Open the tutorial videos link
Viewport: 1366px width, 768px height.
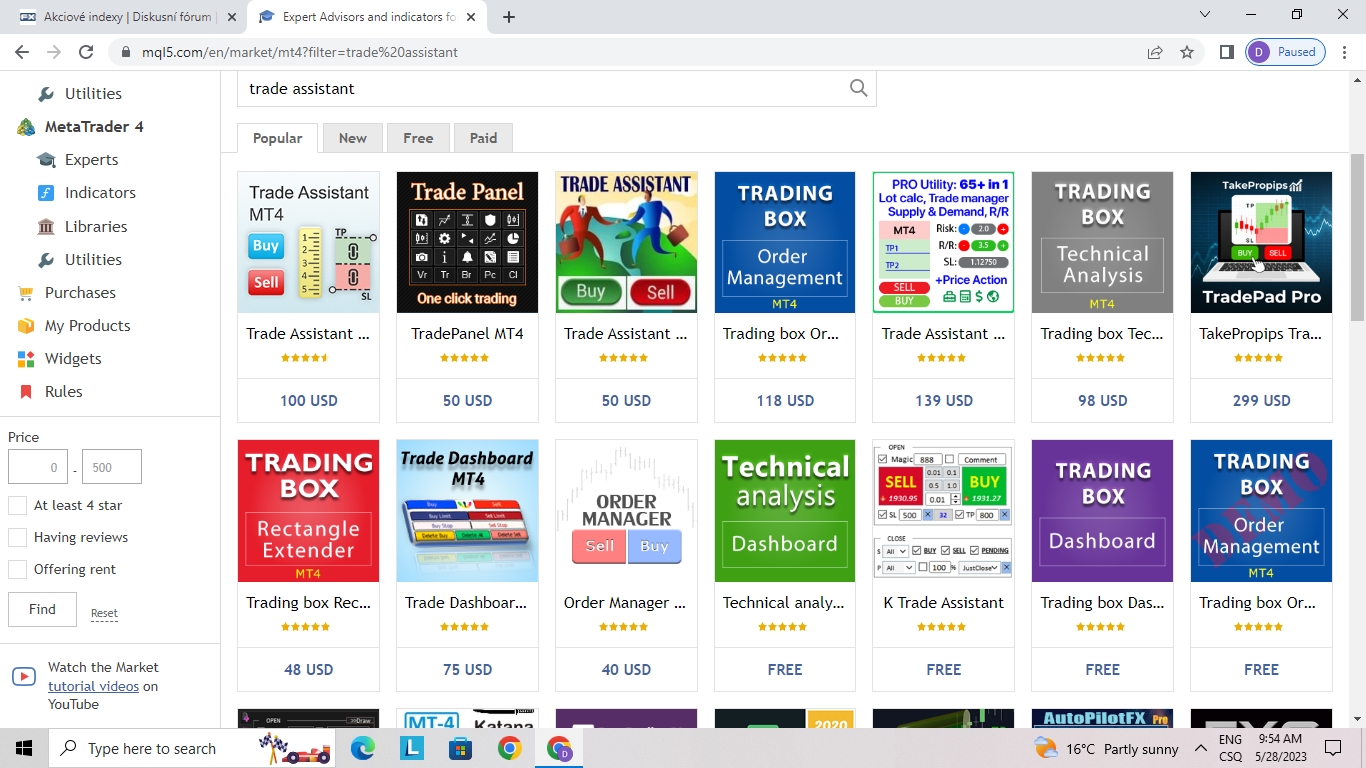point(93,686)
